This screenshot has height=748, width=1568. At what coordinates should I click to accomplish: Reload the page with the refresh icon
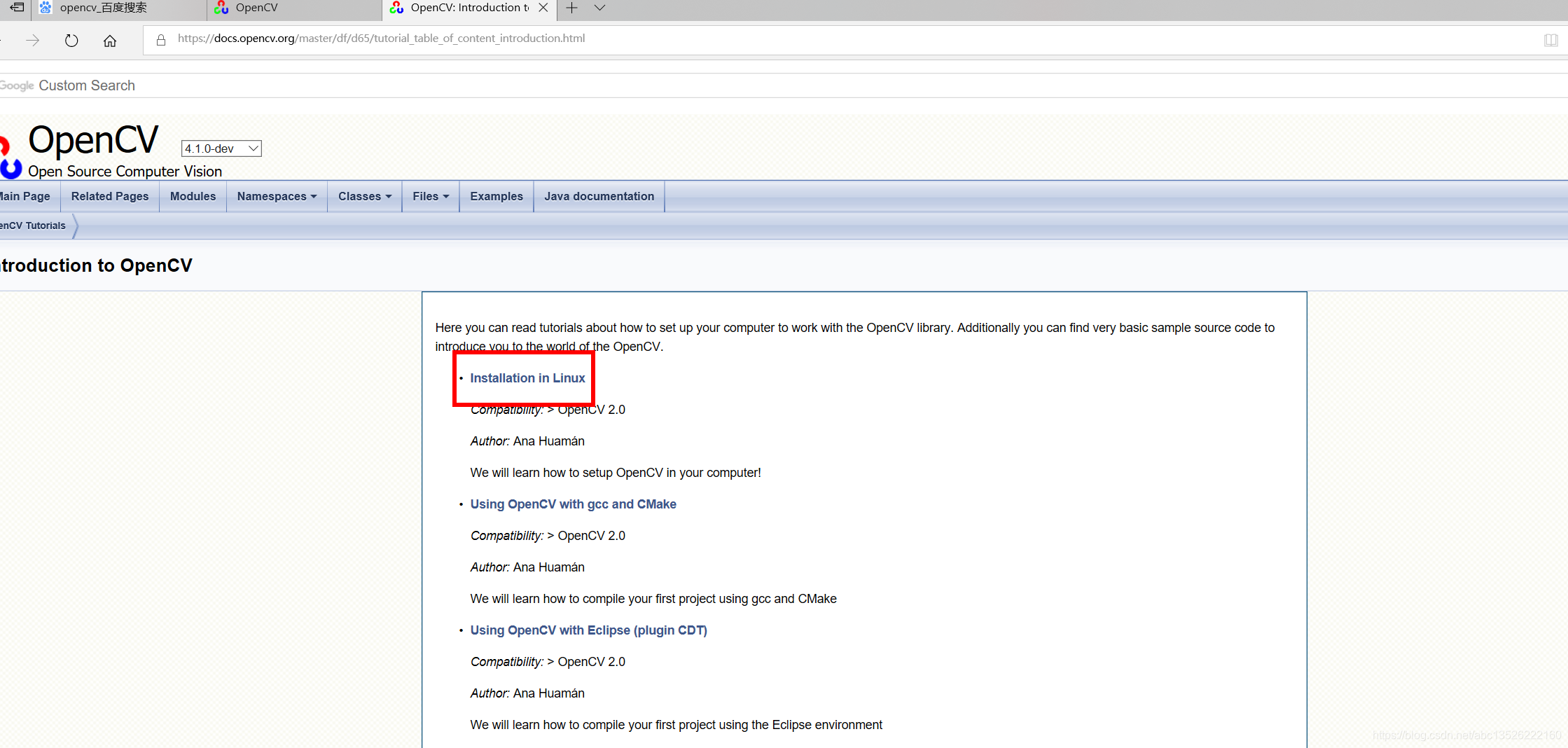click(71, 40)
